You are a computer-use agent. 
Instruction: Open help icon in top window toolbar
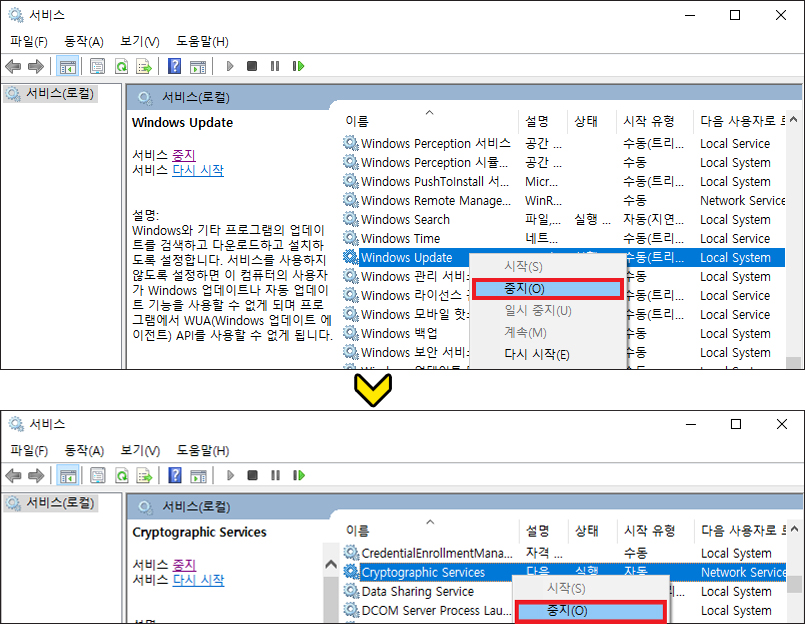point(175,66)
